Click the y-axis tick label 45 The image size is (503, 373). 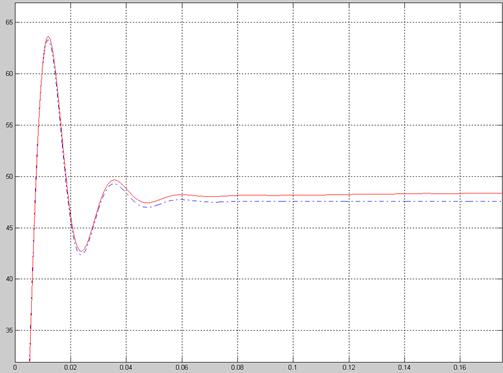pos(9,228)
